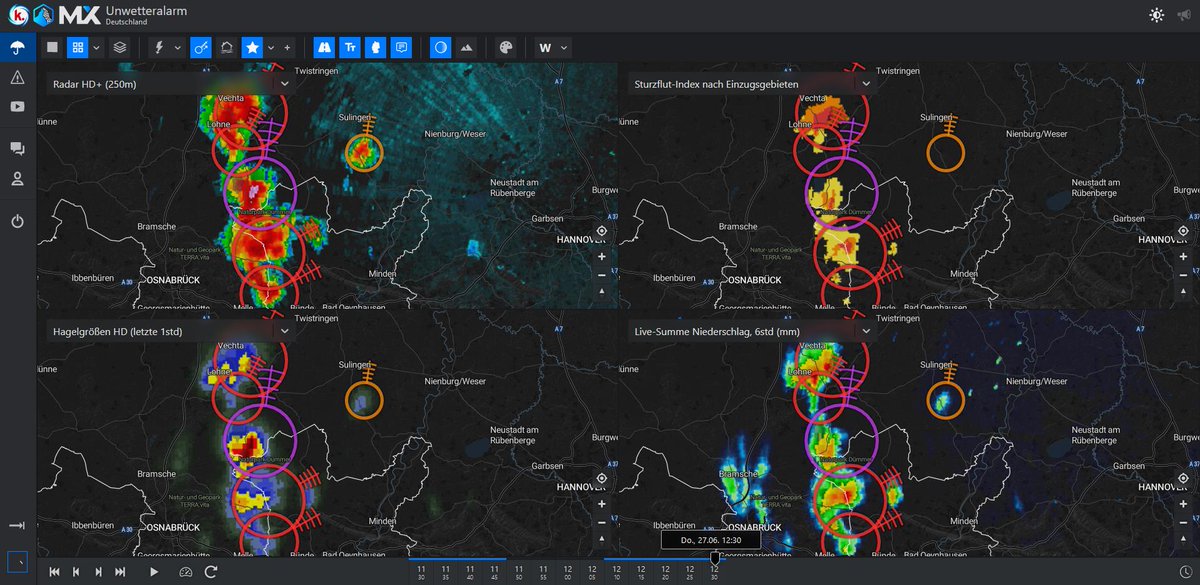This screenshot has width=1200, height=585.
Task: Open the umbrella weather sidebar tab
Action: pos(17,47)
